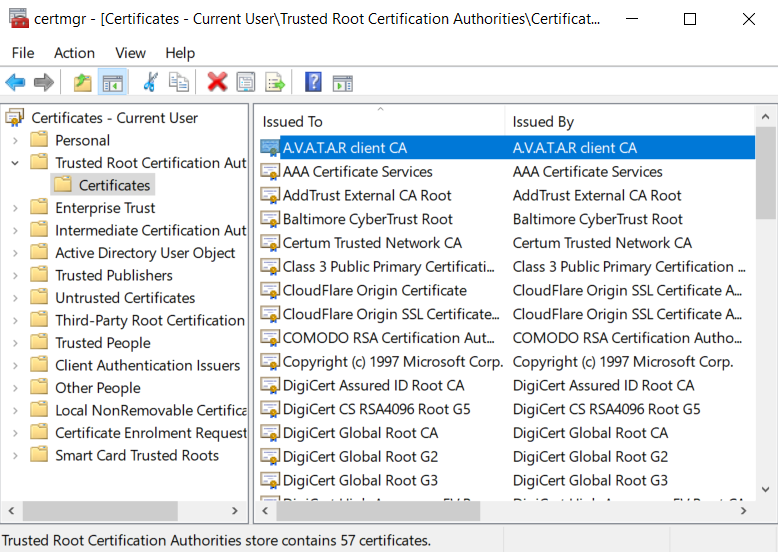Click folder icon next to Enterprise Trust

(x=39, y=207)
